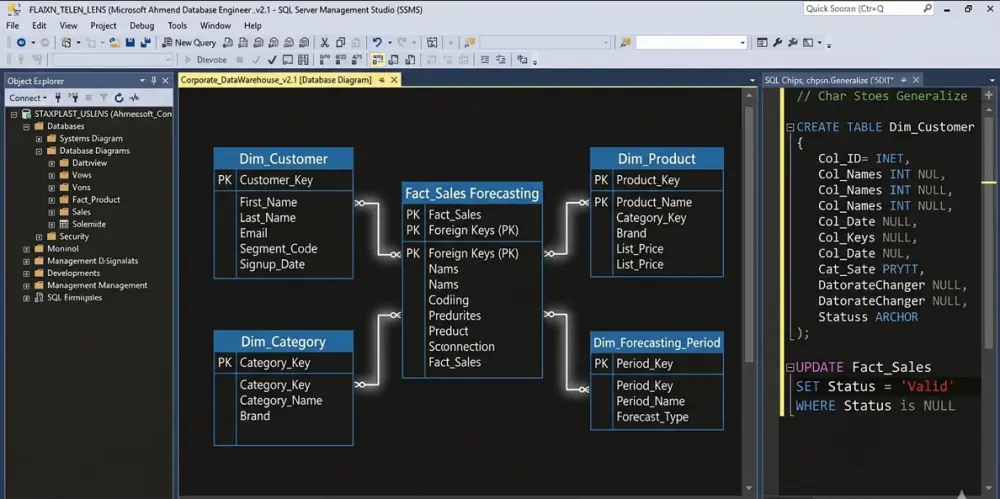1000x499 pixels.
Task: Click the New Query toolbar button
Action: point(189,43)
